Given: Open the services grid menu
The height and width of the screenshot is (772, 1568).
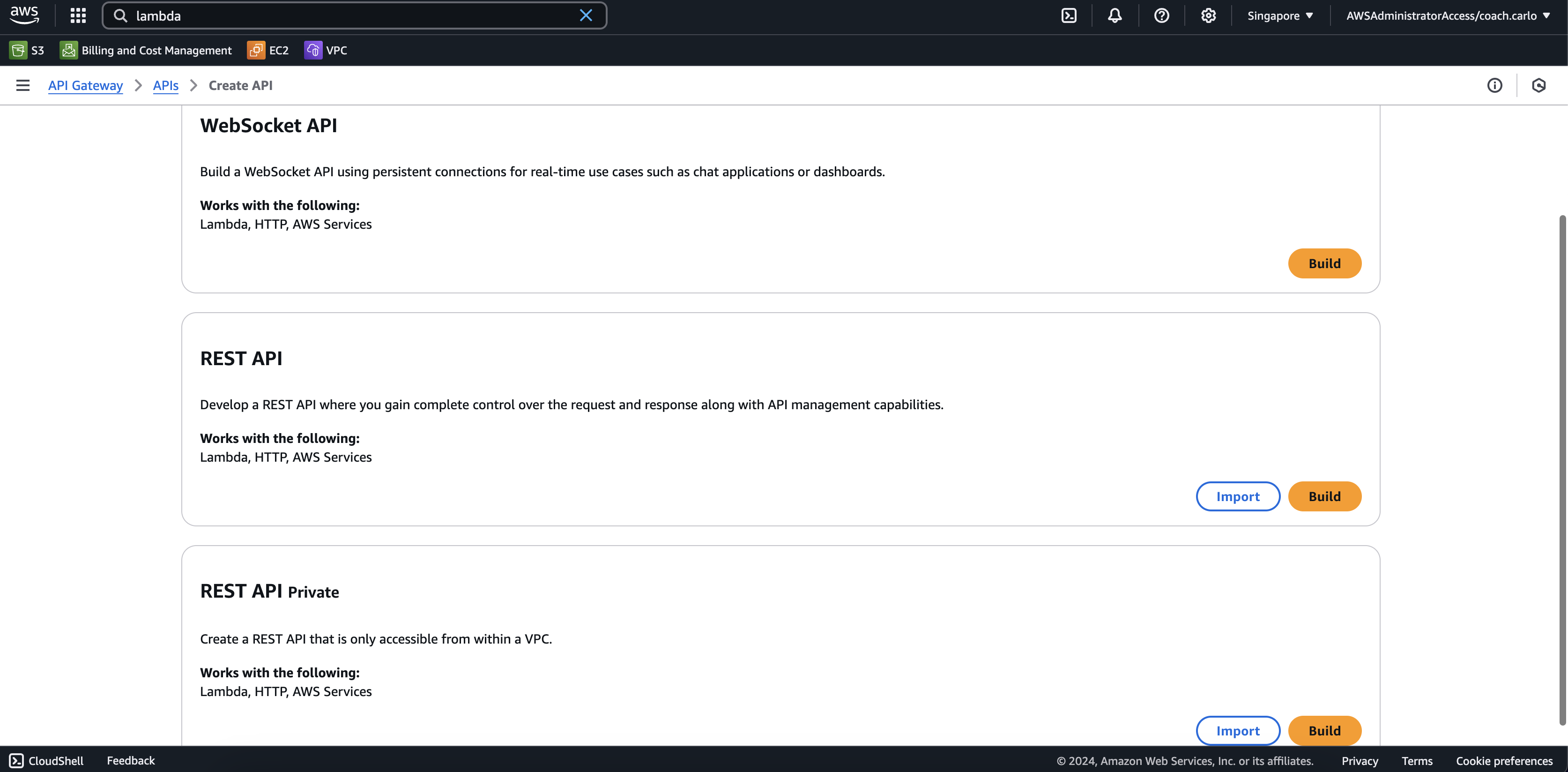Looking at the screenshot, I should [78, 15].
